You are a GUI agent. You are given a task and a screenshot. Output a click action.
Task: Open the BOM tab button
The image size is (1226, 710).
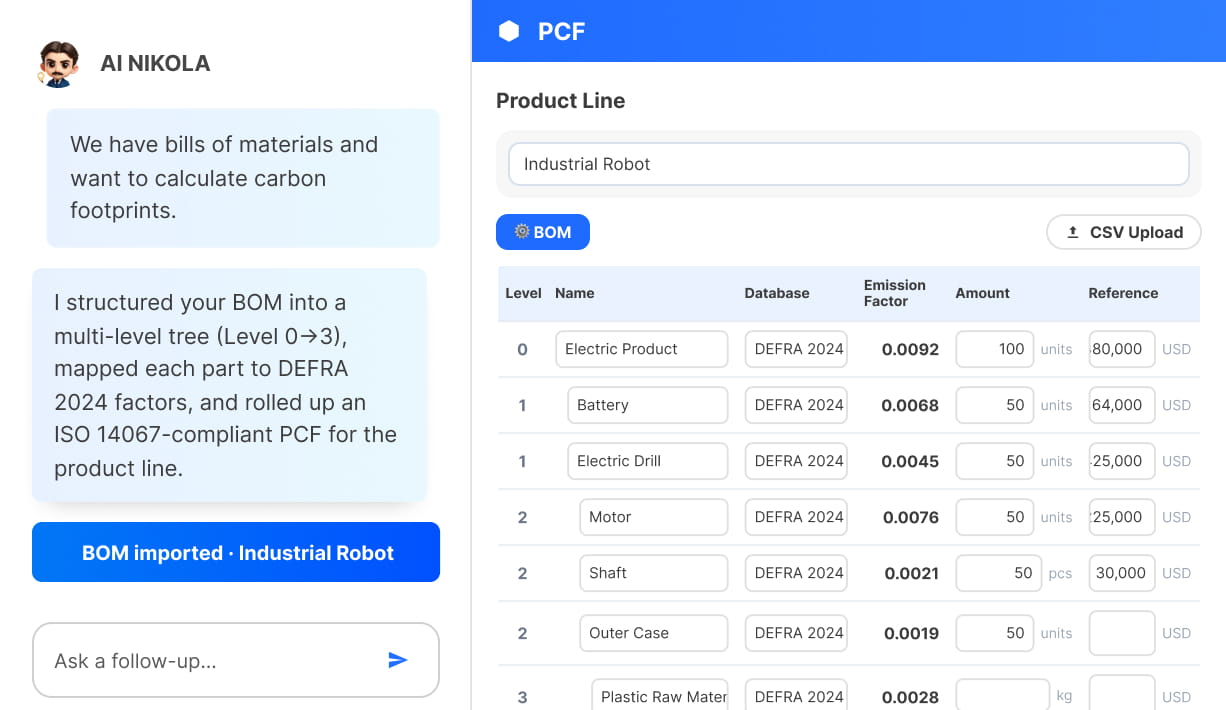coord(543,232)
